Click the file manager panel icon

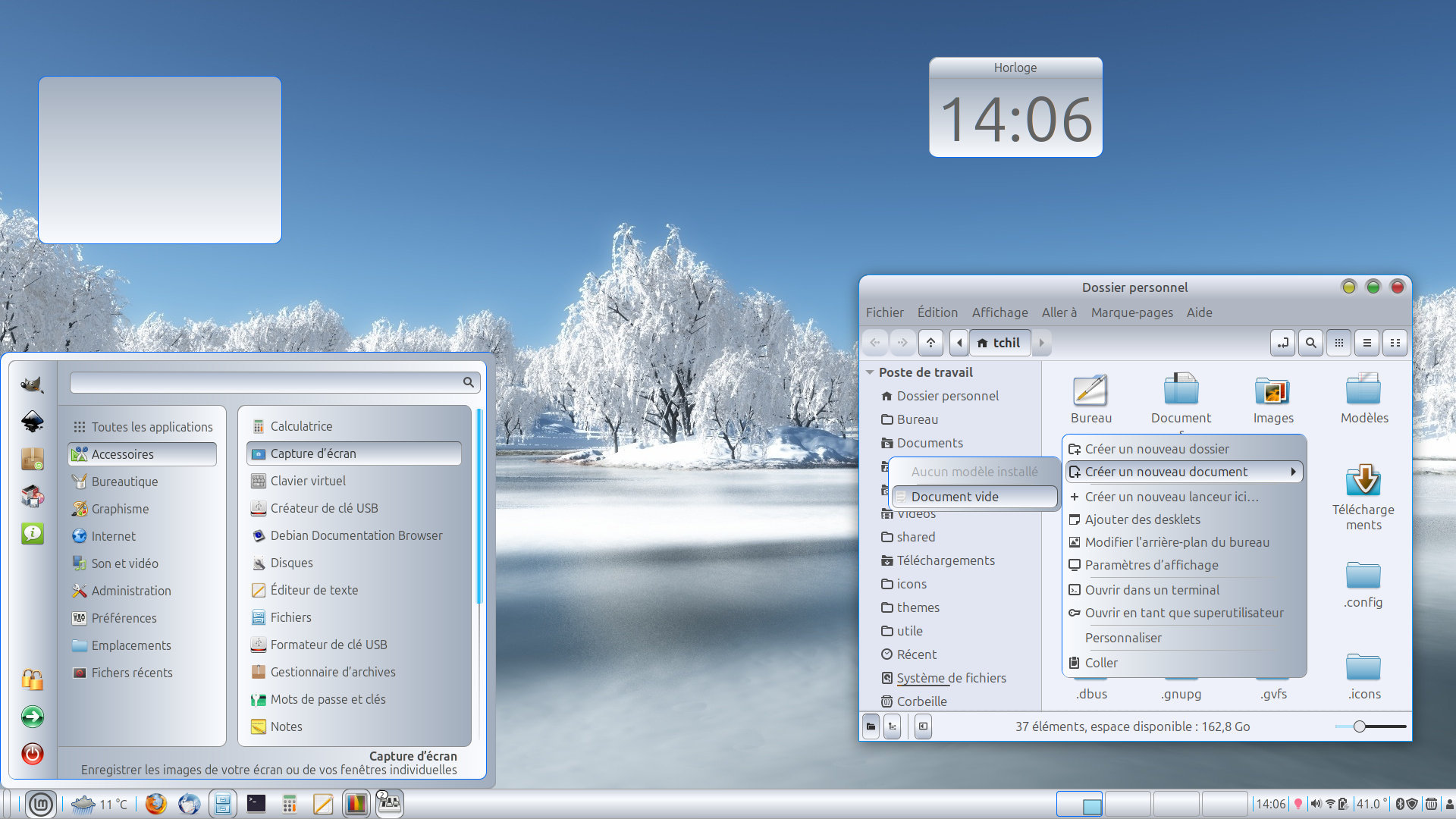click(x=223, y=804)
